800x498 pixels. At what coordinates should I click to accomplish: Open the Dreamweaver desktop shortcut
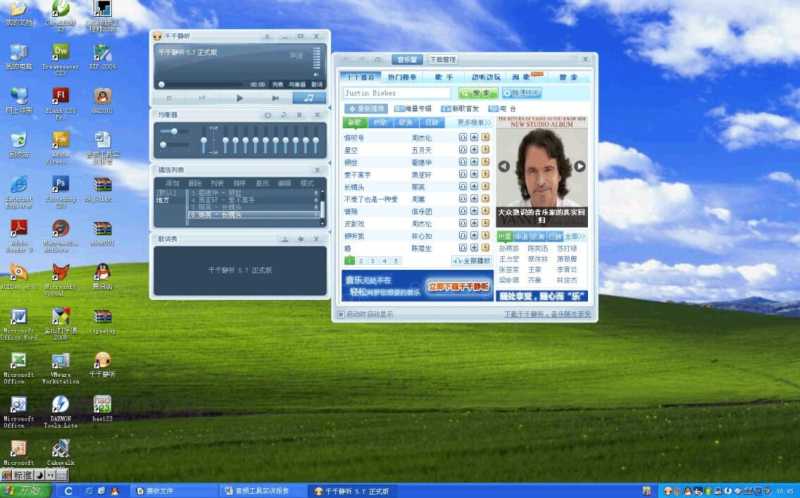60,53
